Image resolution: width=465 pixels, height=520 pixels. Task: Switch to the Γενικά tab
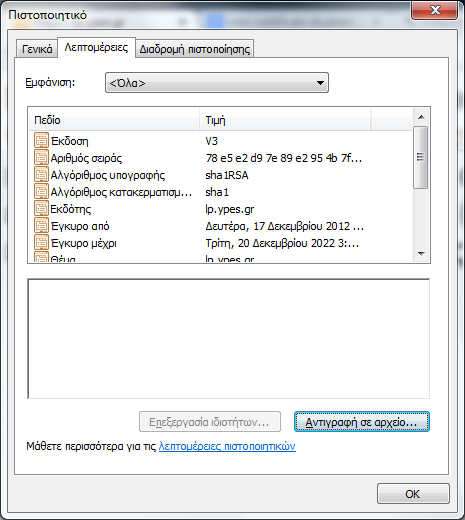(37, 49)
